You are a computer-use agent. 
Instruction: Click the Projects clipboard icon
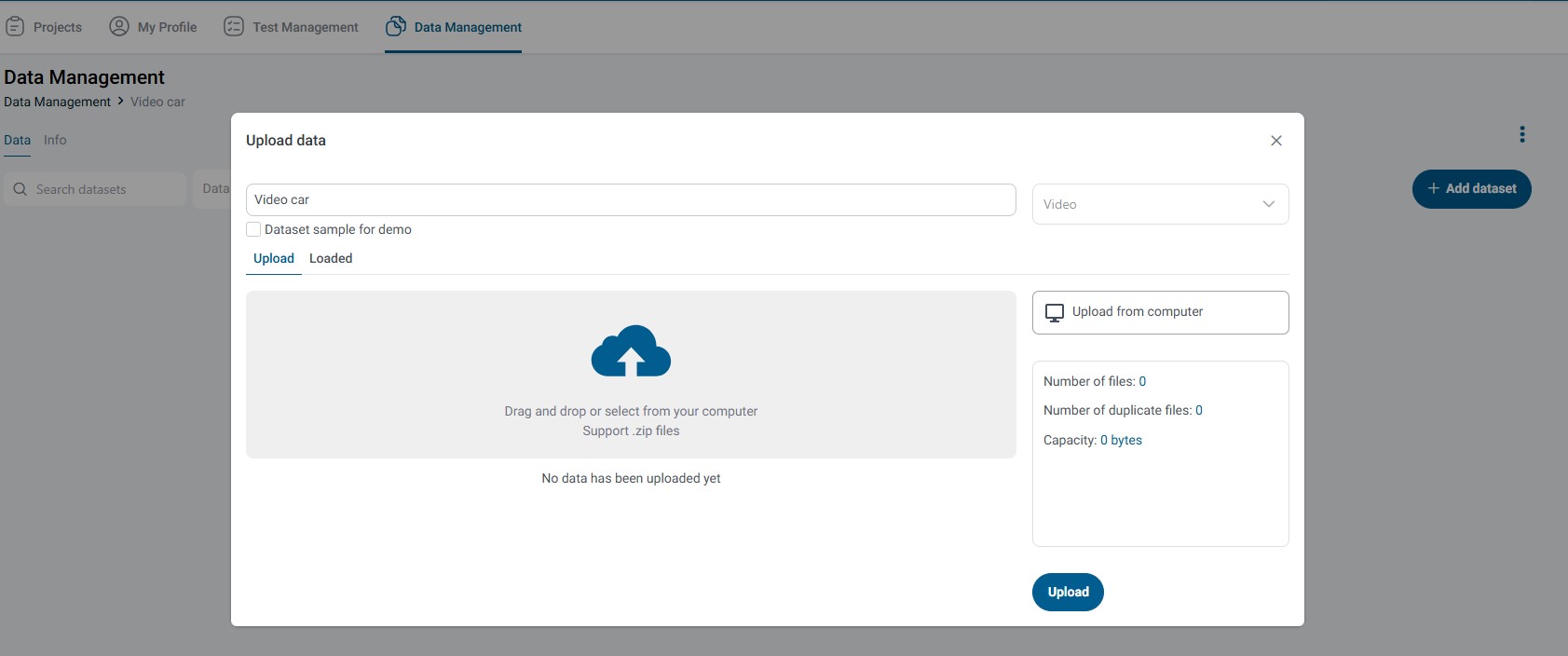point(15,27)
